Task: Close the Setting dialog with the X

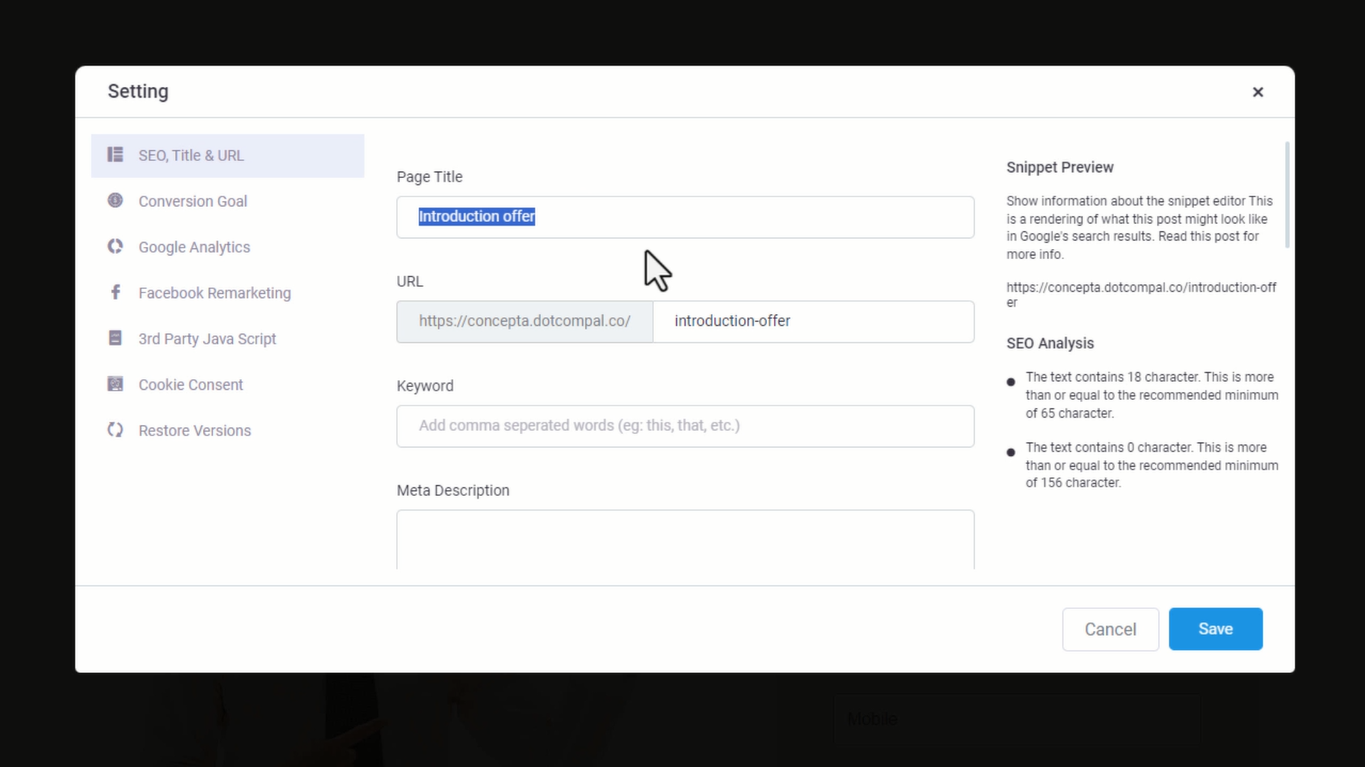Action: click(x=1258, y=92)
